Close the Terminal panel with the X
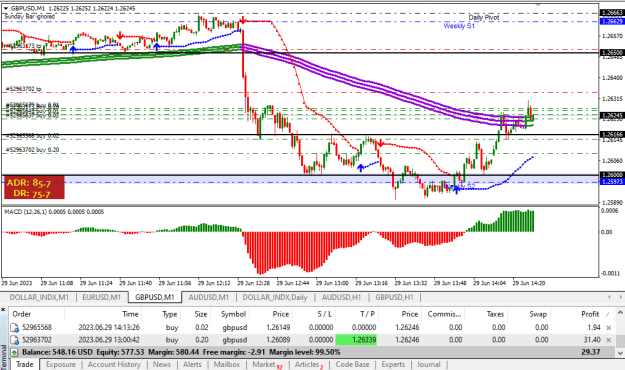625x370 pixels. (3, 309)
